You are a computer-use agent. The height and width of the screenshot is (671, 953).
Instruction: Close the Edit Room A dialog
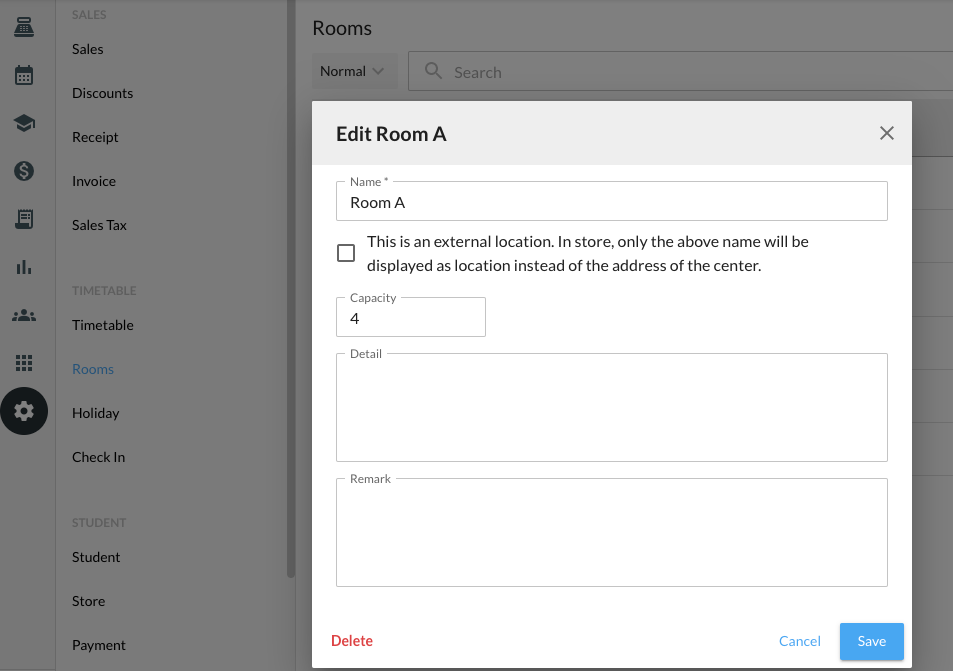click(x=886, y=133)
